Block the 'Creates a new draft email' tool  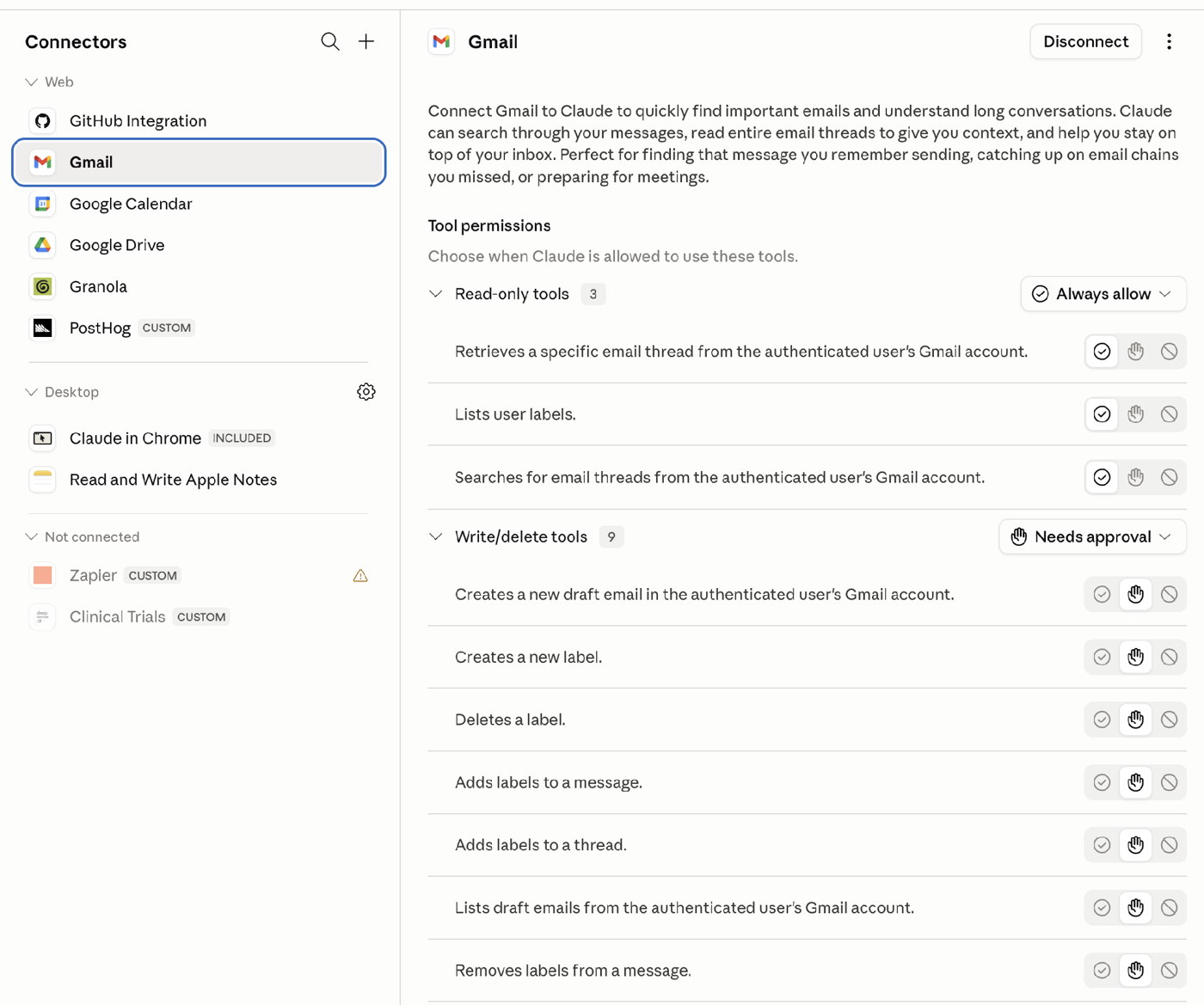(1169, 594)
